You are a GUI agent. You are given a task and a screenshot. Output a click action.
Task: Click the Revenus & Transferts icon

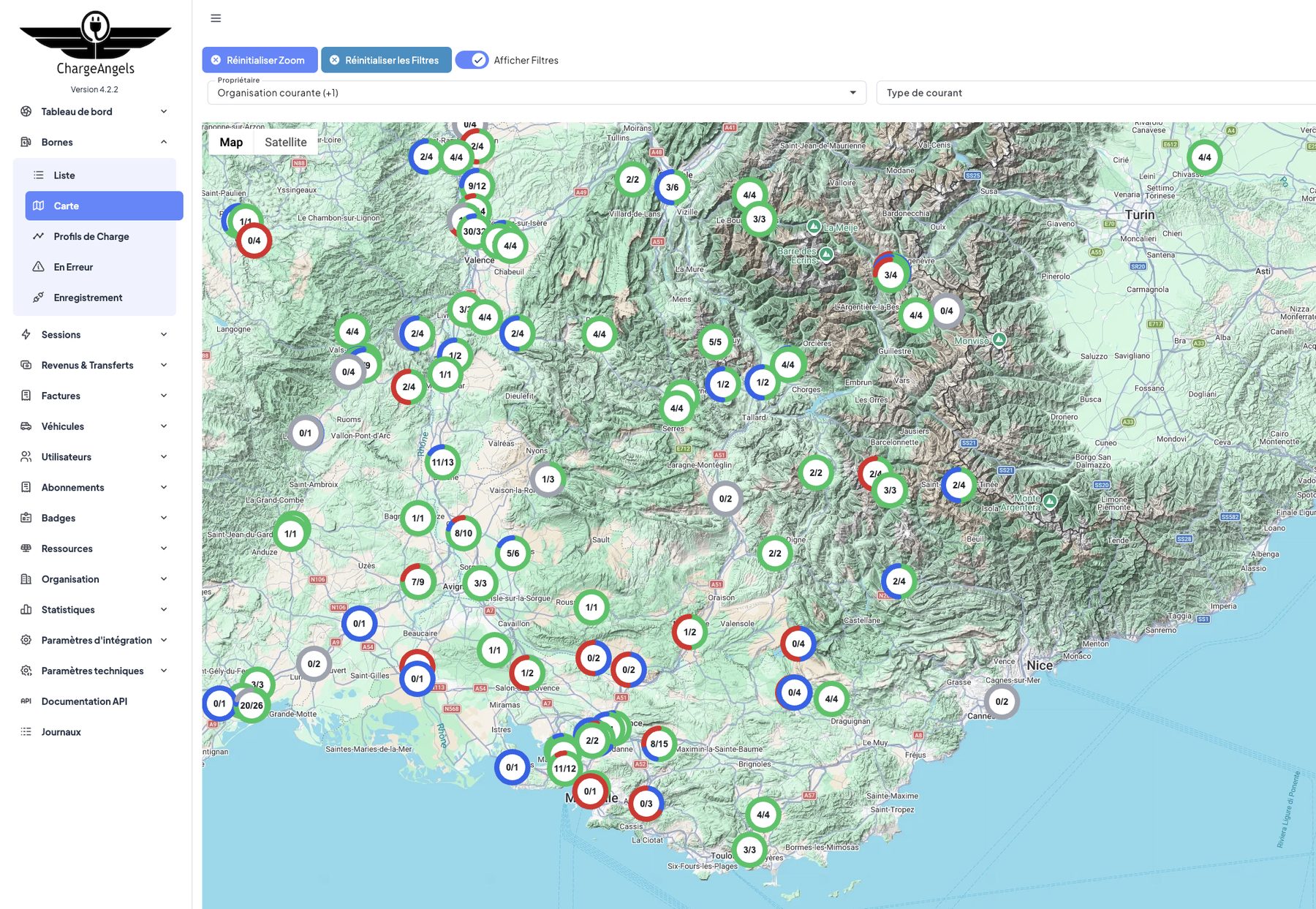[x=26, y=365]
